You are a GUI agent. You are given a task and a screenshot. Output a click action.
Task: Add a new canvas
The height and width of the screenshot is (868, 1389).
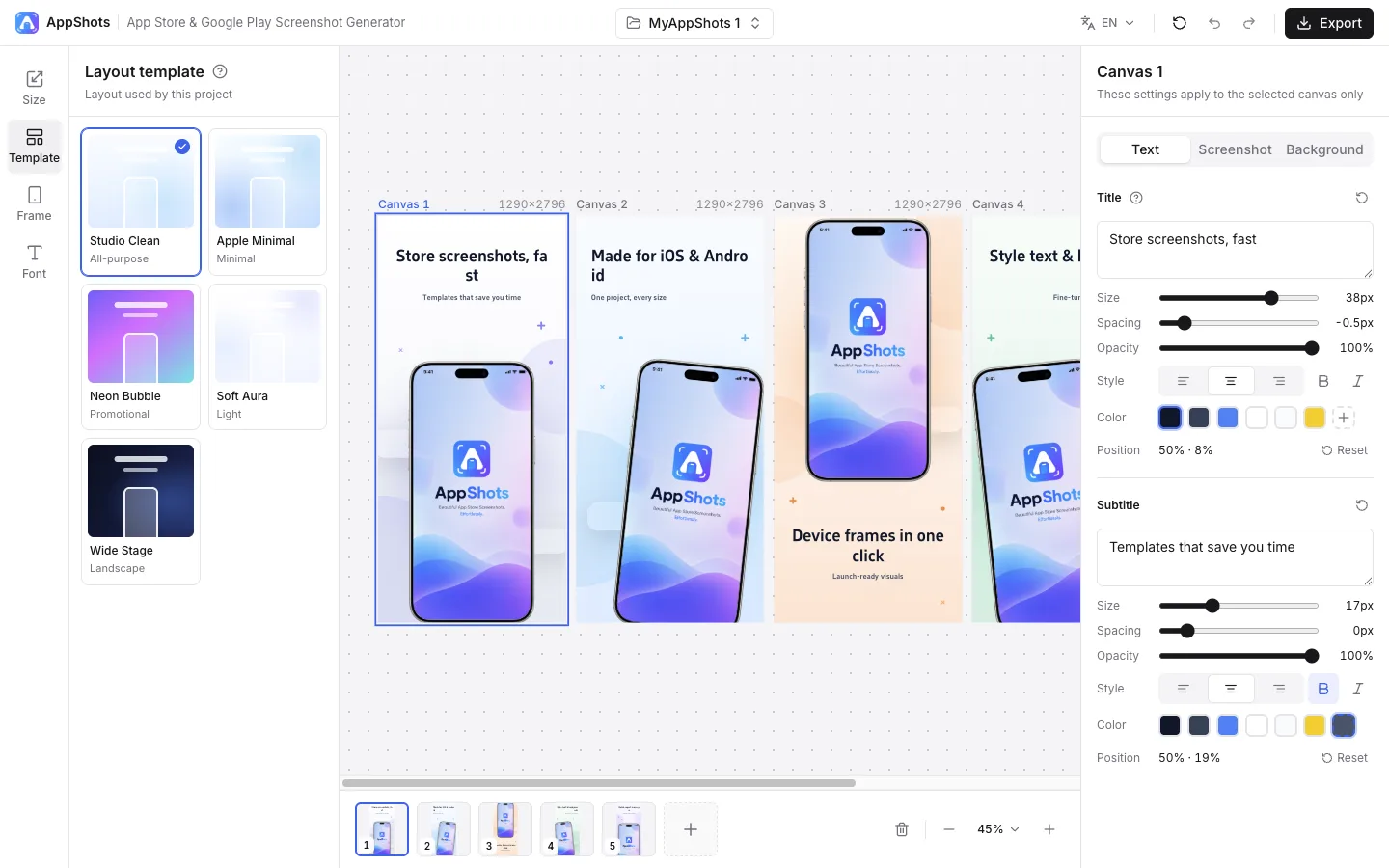(x=691, y=829)
